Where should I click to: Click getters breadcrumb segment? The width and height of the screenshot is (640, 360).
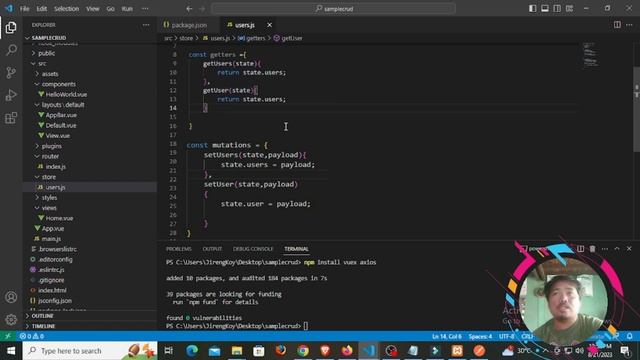(252, 38)
